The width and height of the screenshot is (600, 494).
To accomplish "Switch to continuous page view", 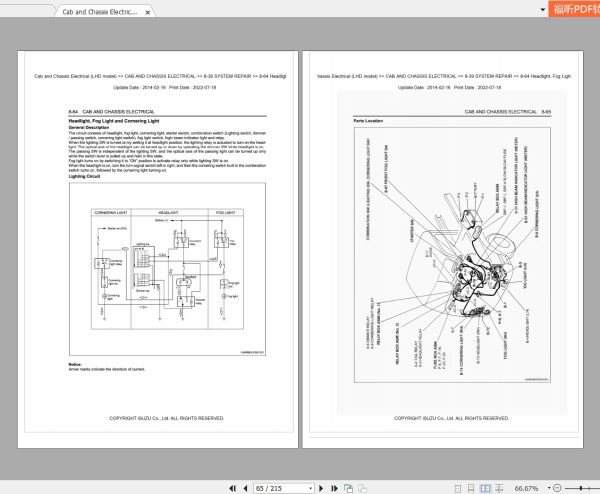I will 471,488.
